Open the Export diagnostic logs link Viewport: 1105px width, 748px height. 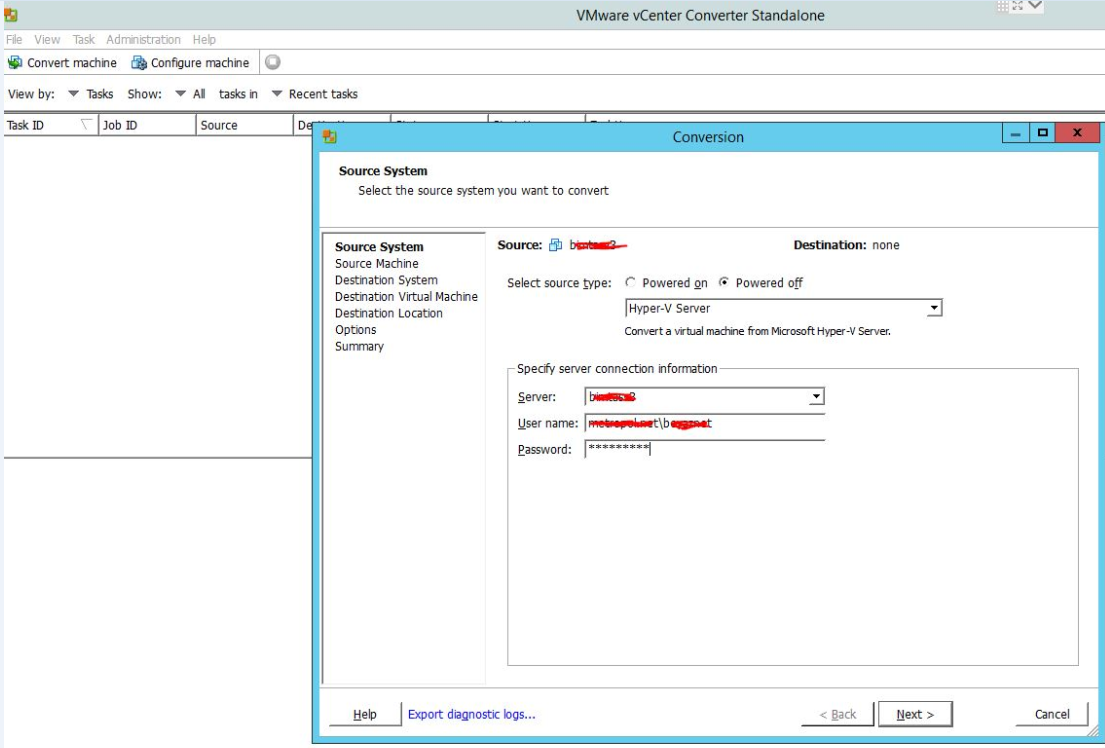[471, 714]
